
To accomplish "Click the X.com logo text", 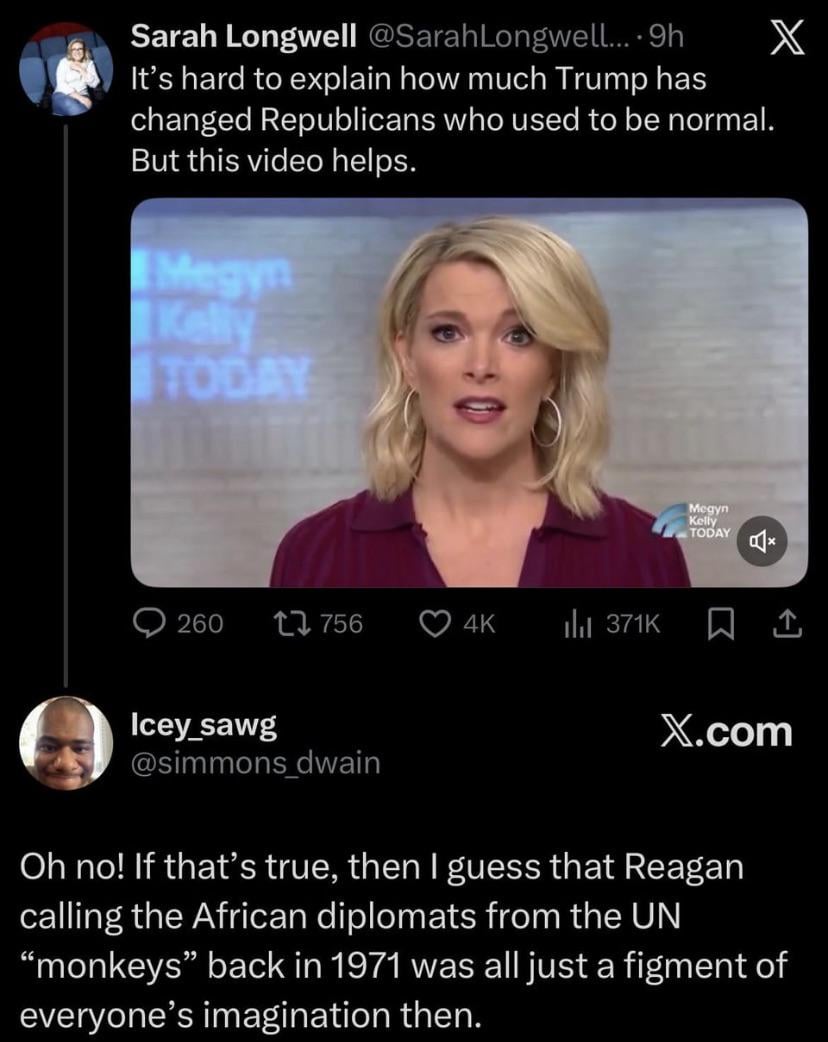I will pyautogui.click(x=727, y=731).
